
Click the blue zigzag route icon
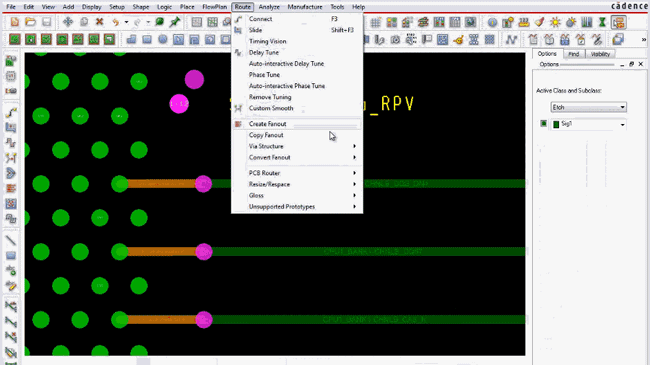(511, 39)
